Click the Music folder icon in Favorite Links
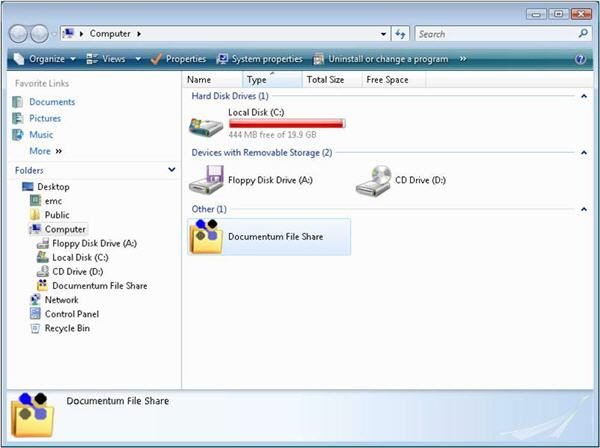The image size is (600, 448). [18, 135]
